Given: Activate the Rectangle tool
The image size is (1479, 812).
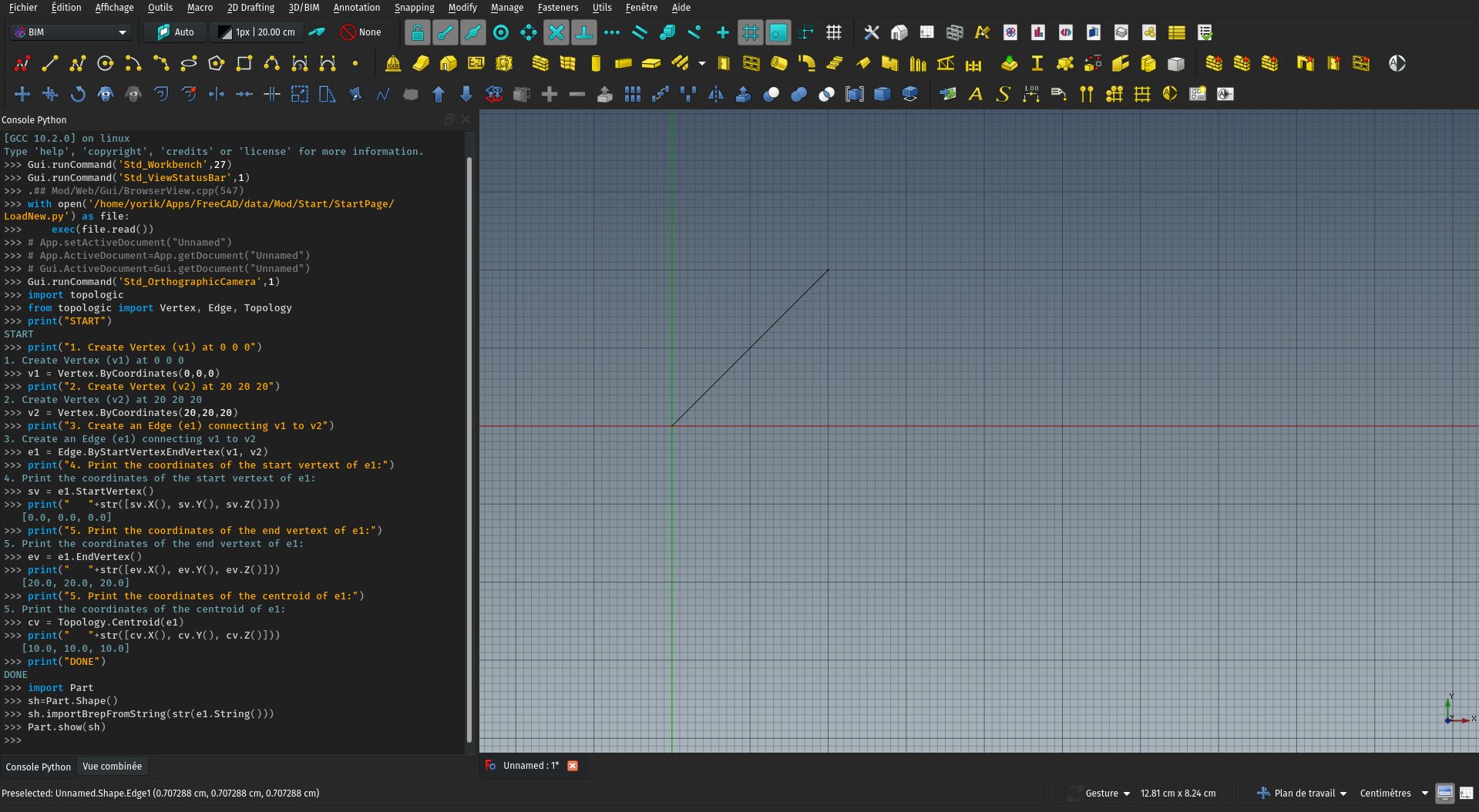Looking at the screenshot, I should (244, 63).
